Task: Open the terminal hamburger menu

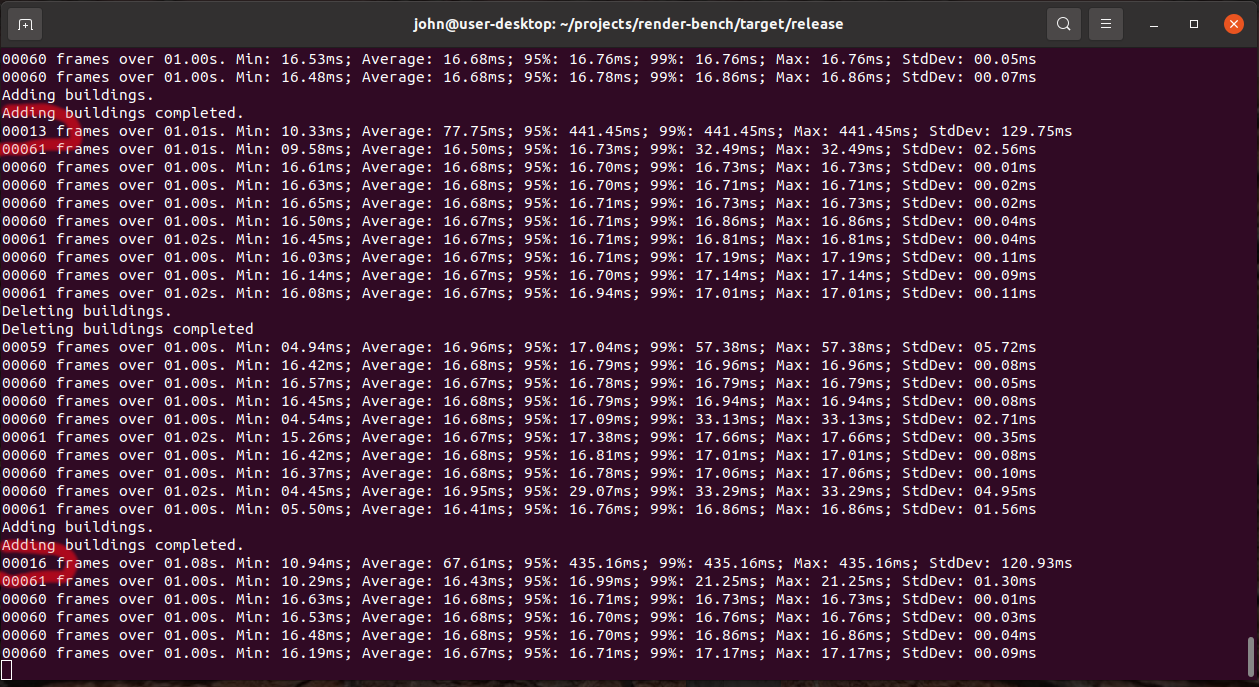Action: coord(1105,23)
